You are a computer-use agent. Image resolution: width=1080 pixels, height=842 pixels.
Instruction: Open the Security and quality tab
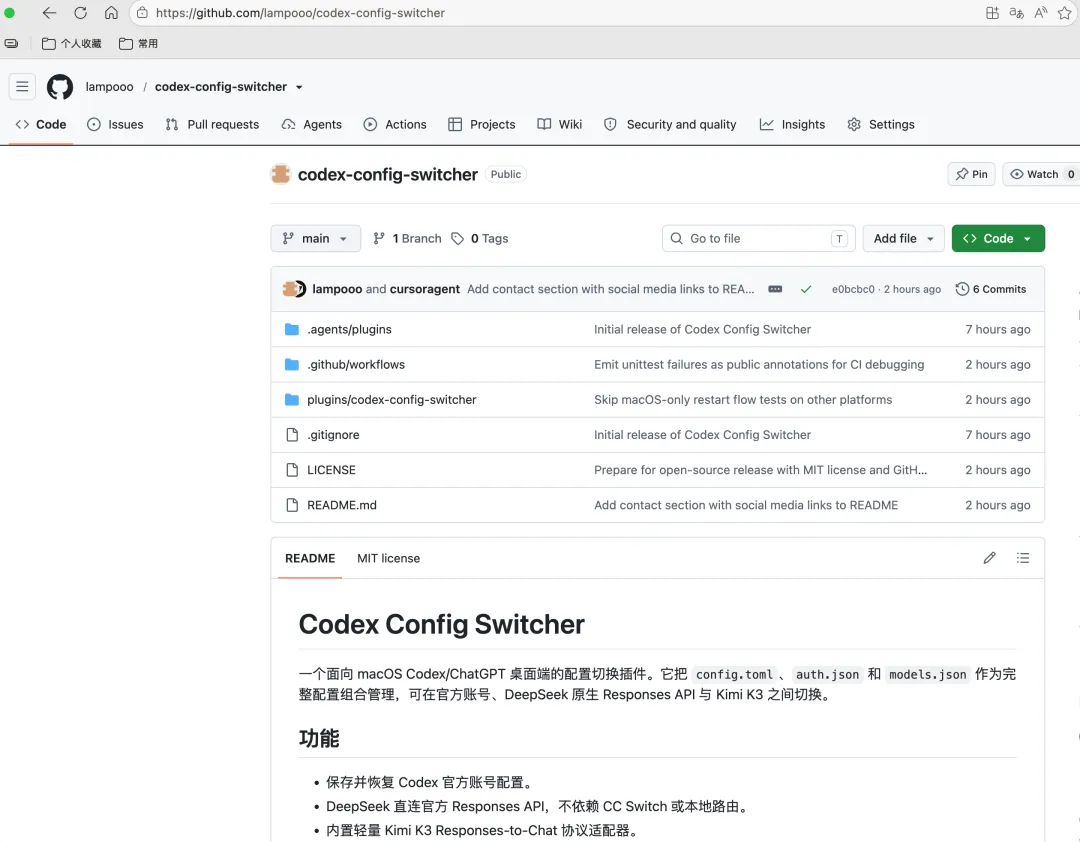(x=669, y=124)
